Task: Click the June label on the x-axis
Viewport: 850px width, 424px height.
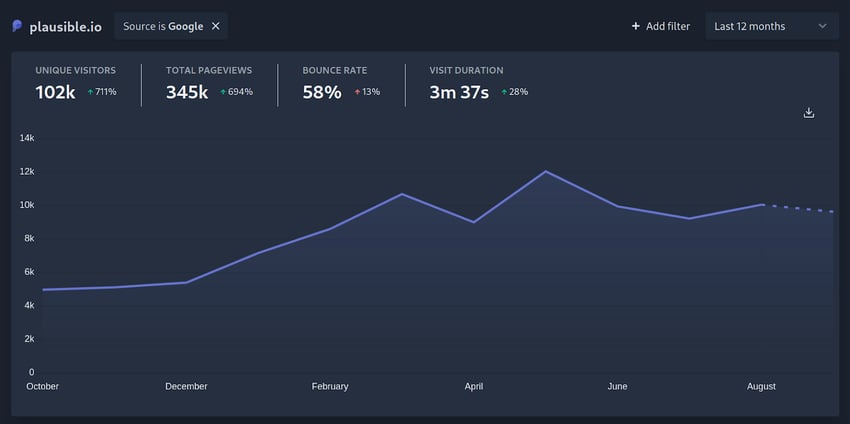Action: (617, 386)
